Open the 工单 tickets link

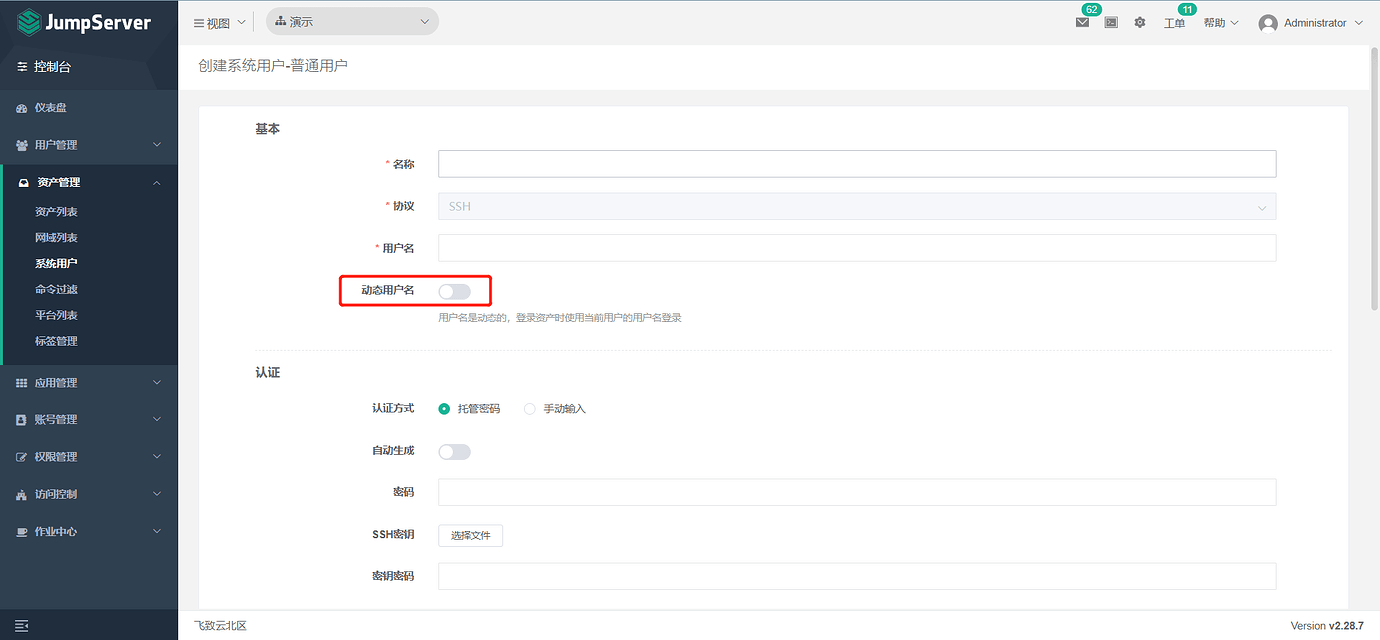[x=1174, y=23]
